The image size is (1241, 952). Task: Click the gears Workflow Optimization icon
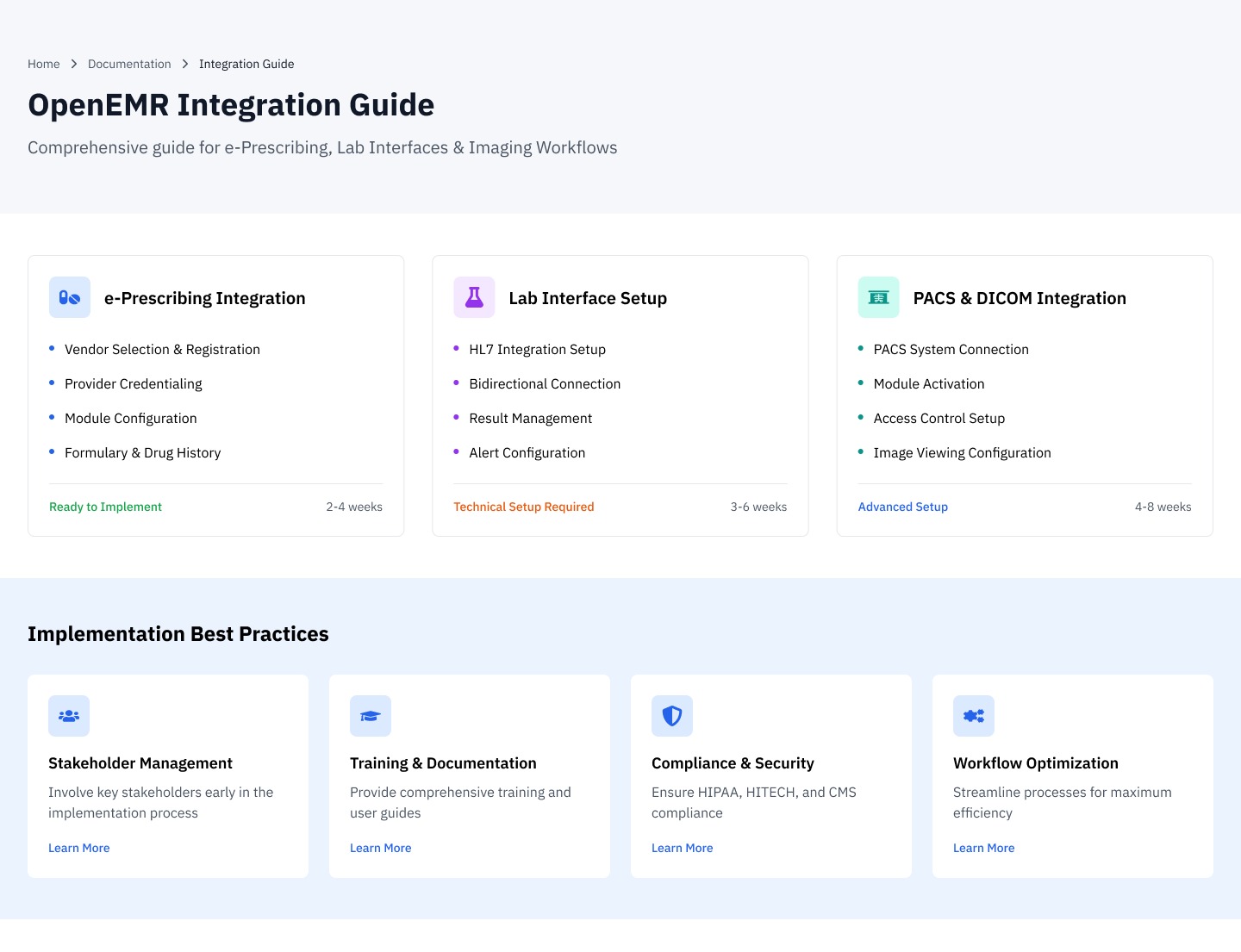click(974, 716)
